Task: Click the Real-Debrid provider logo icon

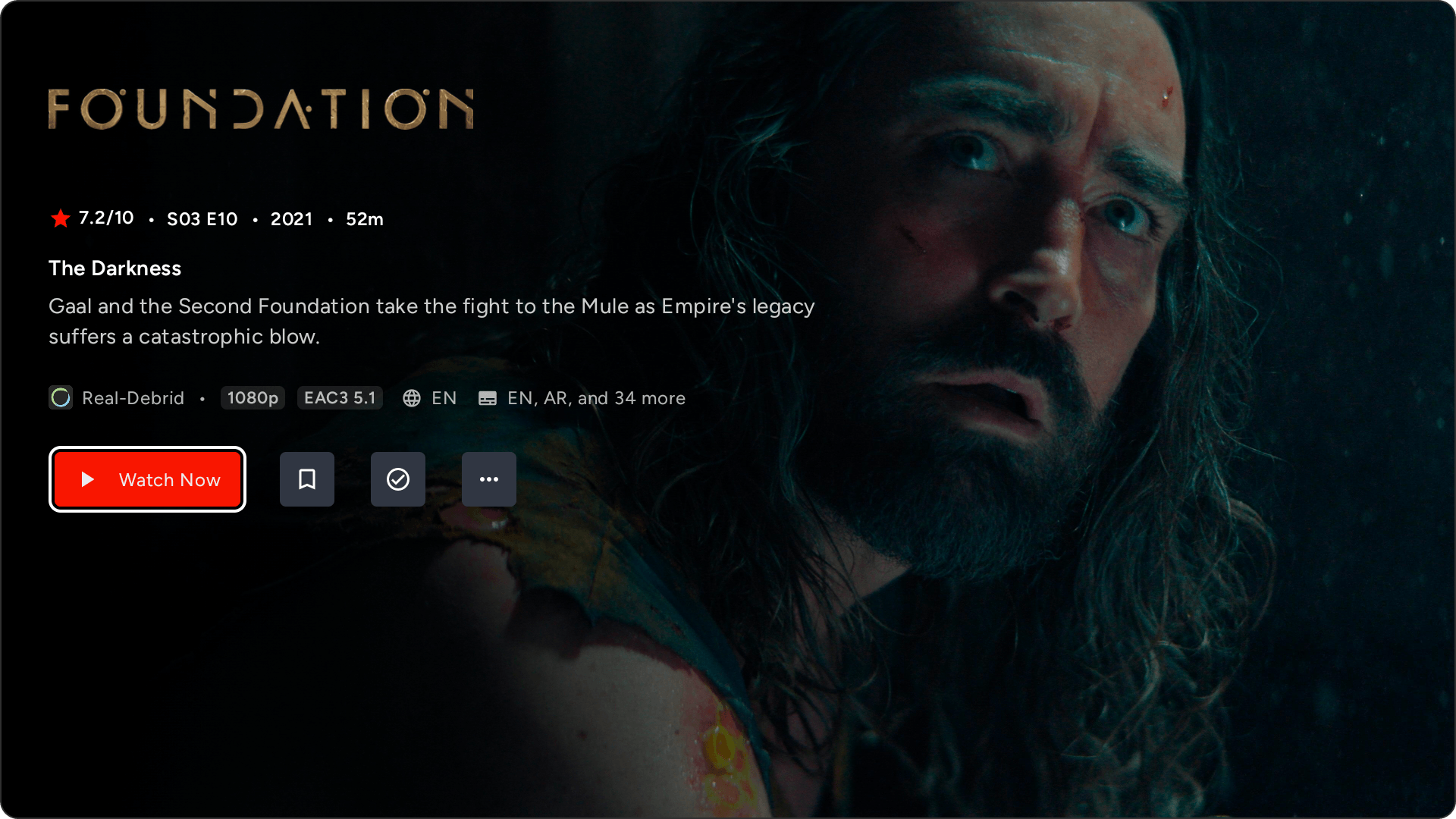Action: (61, 397)
